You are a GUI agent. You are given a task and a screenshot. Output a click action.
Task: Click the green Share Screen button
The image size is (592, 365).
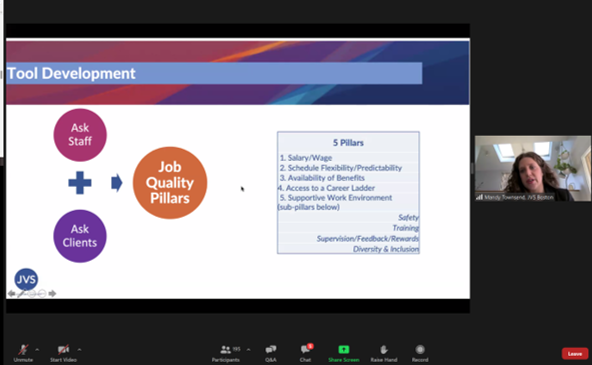click(x=344, y=353)
